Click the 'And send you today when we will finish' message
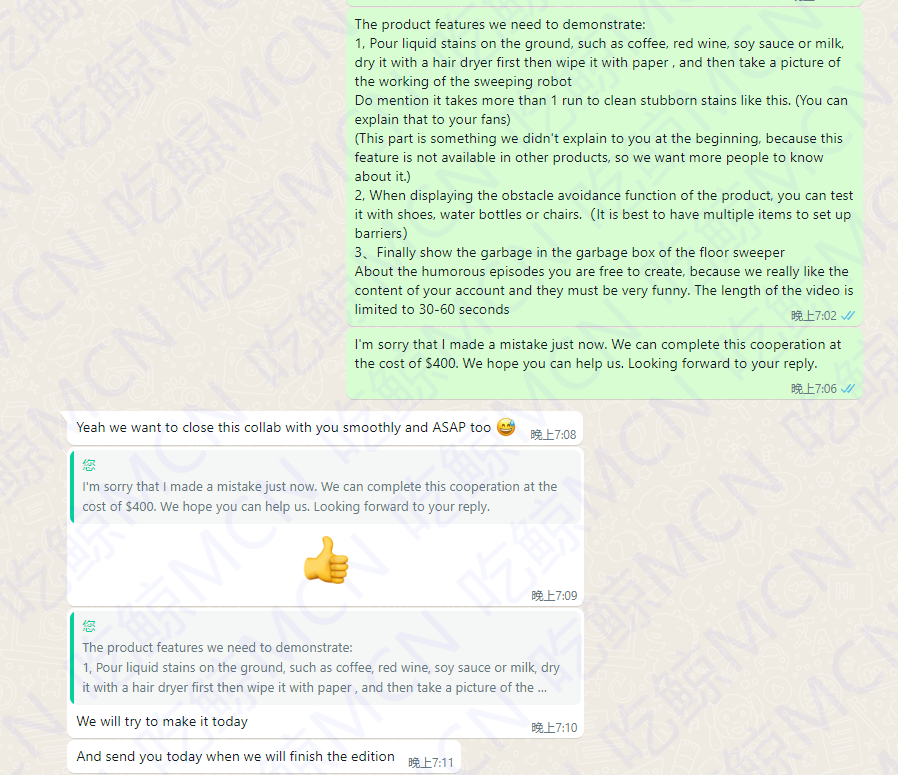The width and height of the screenshot is (898, 775). [264, 757]
